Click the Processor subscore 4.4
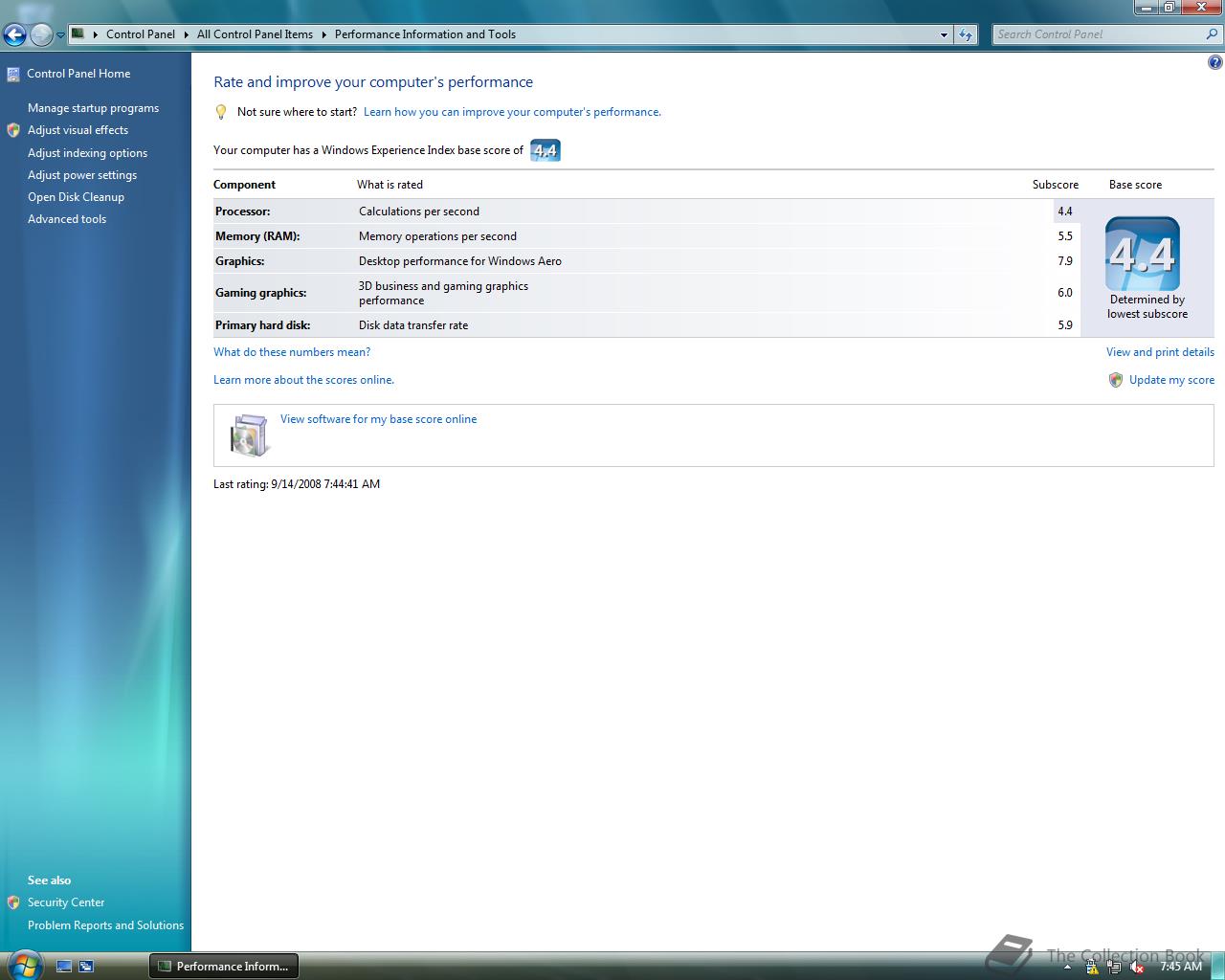 [1065, 212]
